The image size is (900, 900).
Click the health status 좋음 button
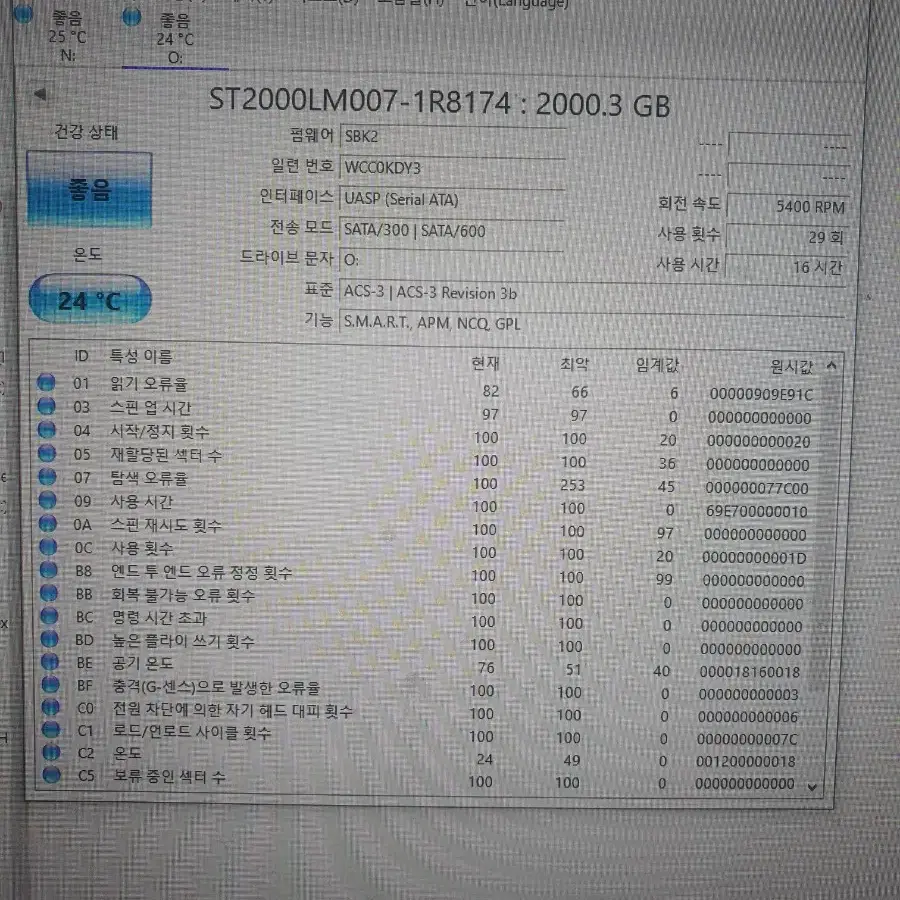pos(89,189)
